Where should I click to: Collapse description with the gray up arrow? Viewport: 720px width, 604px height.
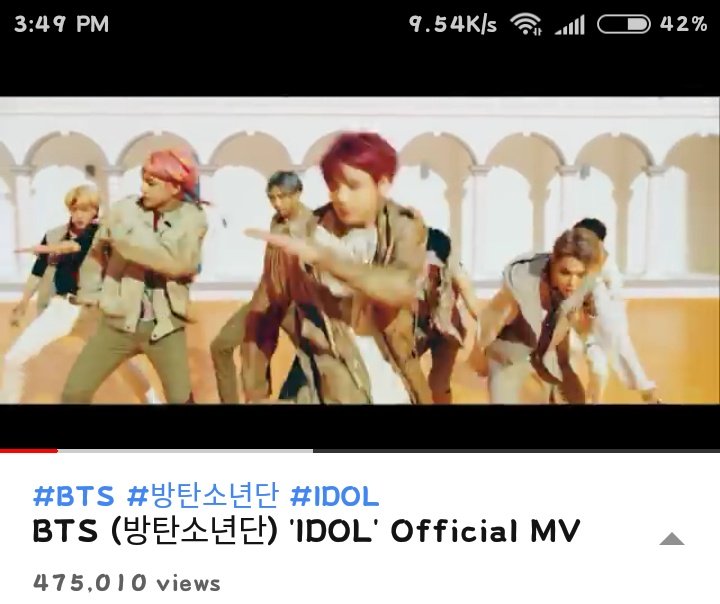(x=672, y=539)
